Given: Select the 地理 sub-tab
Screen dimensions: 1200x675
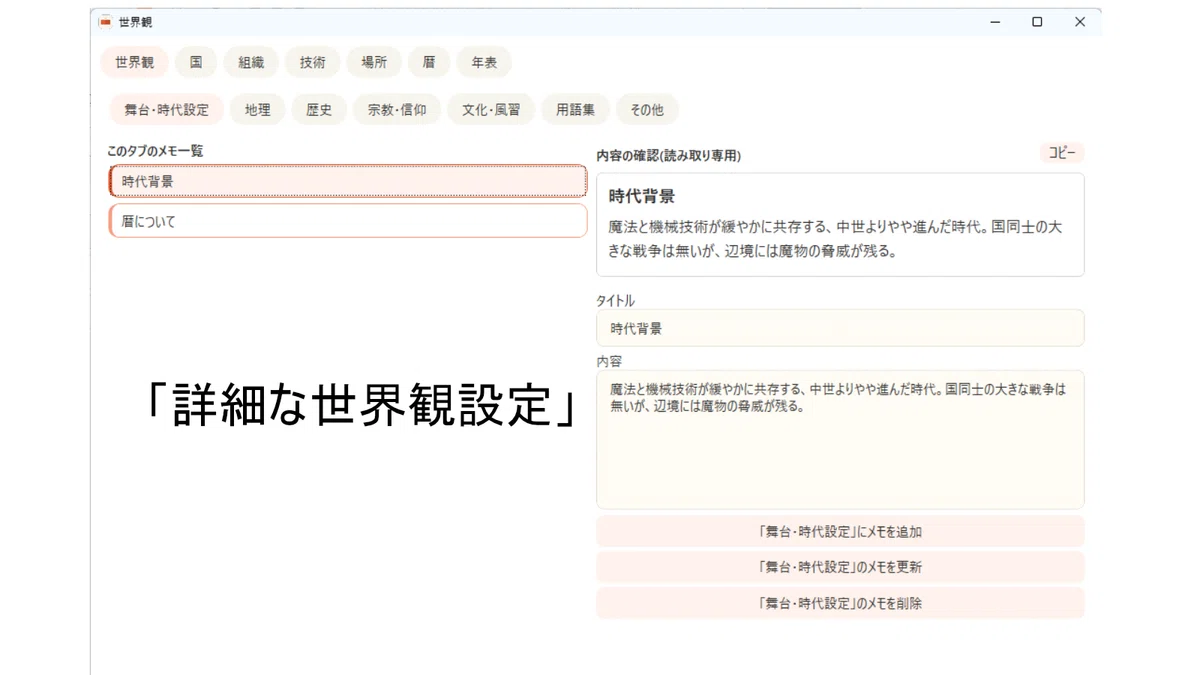Looking at the screenshot, I should (258, 110).
